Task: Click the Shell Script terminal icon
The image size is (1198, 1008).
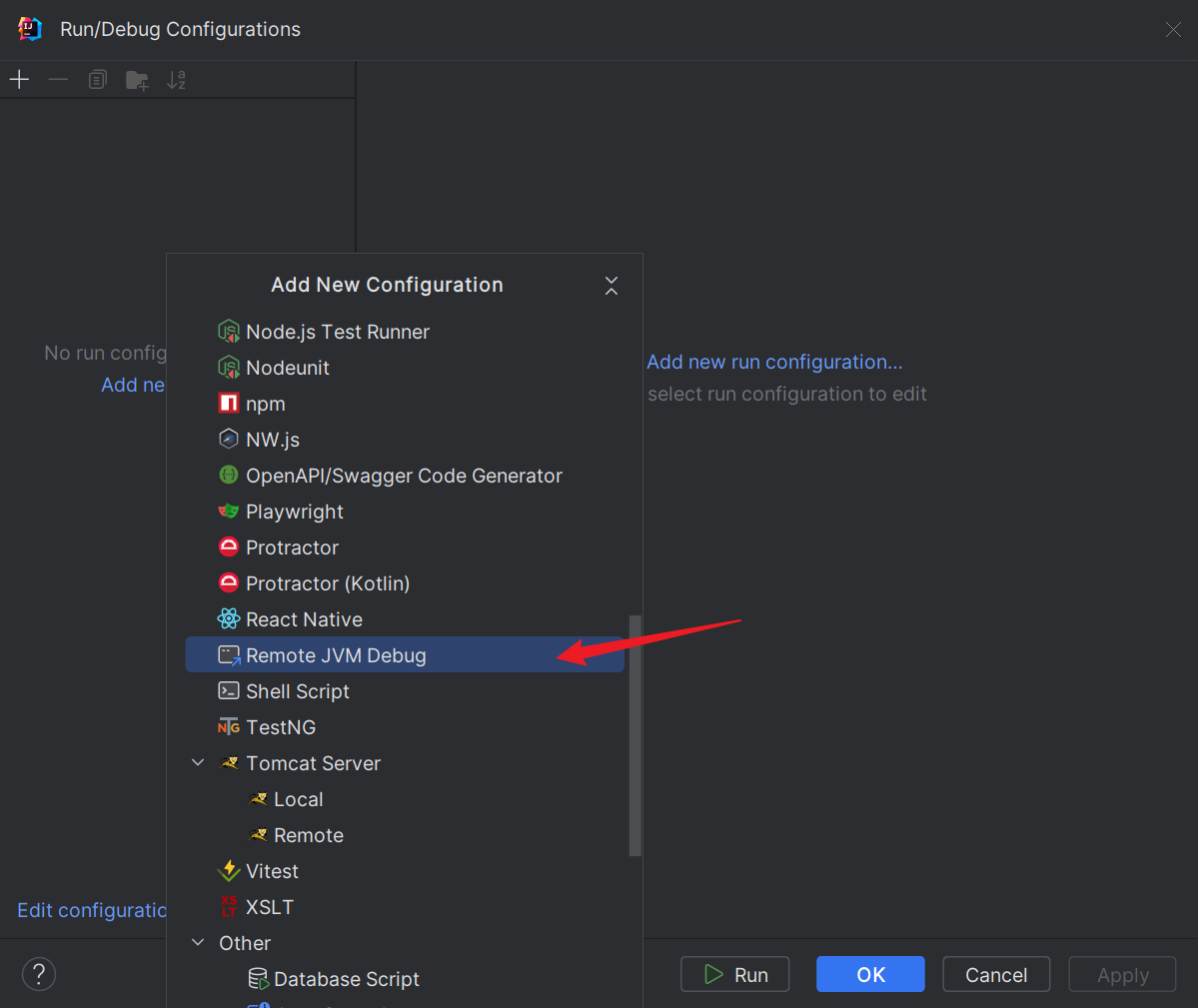Action: tap(229, 690)
